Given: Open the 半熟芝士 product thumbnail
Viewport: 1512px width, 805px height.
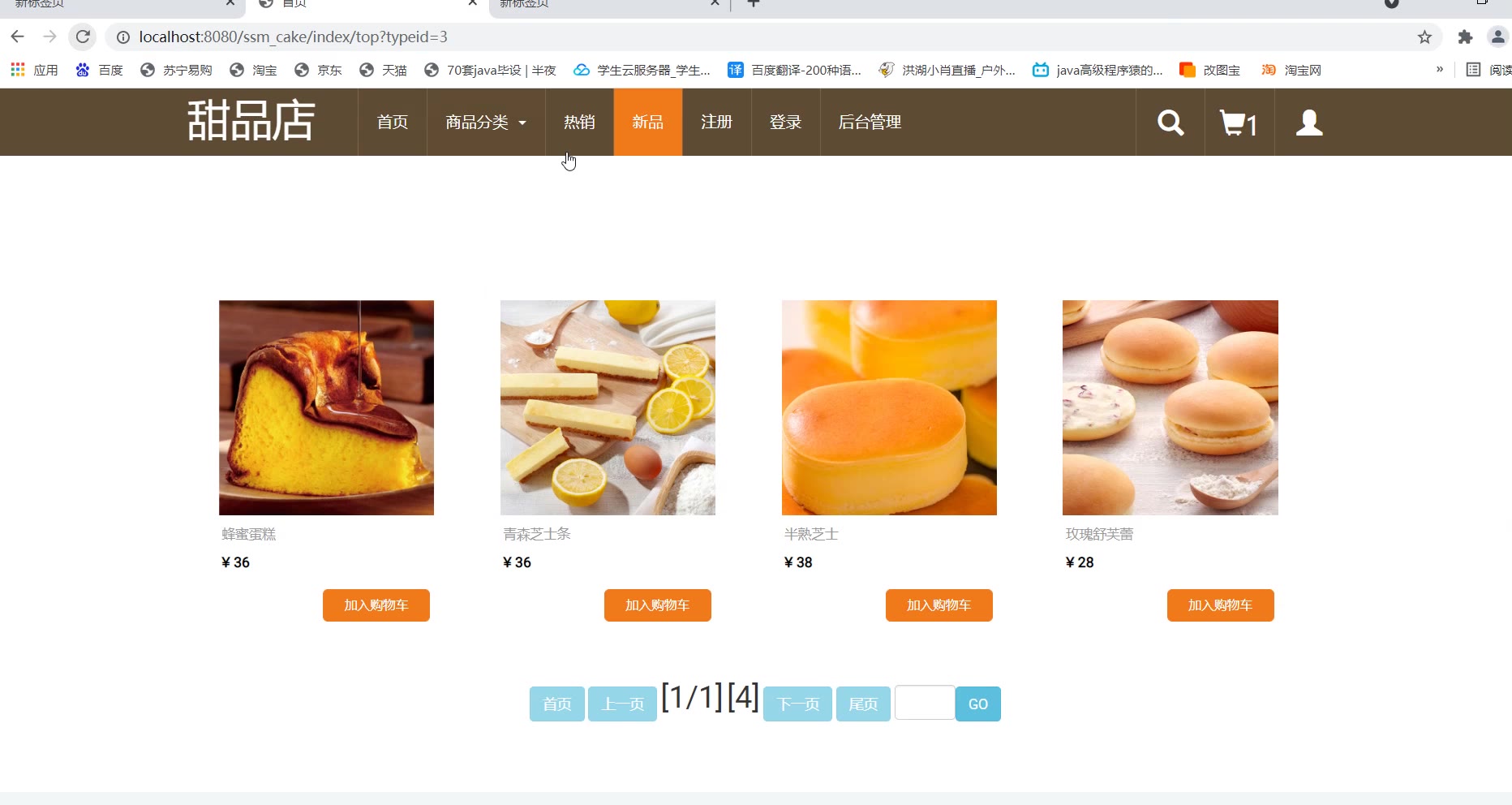Looking at the screenshot, I should click(x=889, y=407).
